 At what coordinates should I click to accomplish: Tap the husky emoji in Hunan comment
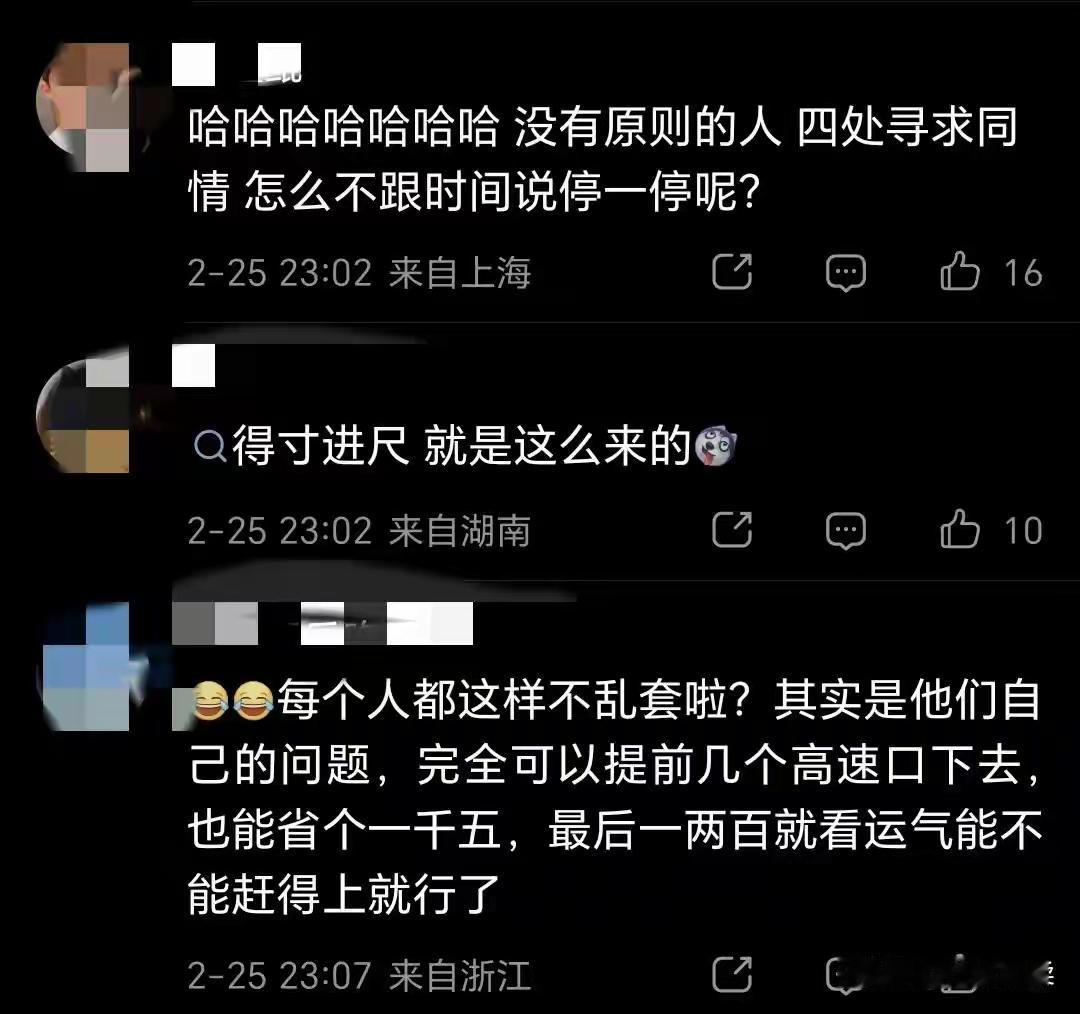716,446
